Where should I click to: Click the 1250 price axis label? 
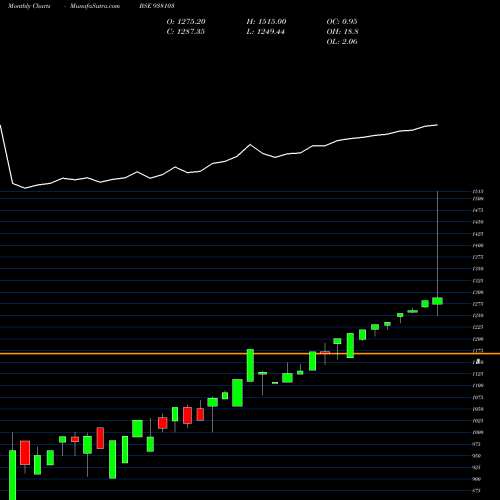(x=478, y=316)
